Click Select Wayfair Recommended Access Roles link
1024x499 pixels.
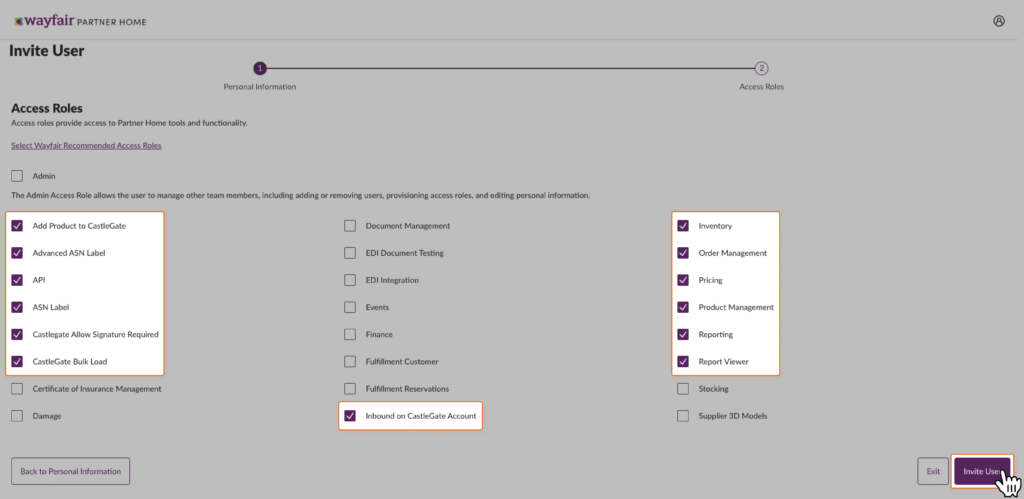click(86, 146)
